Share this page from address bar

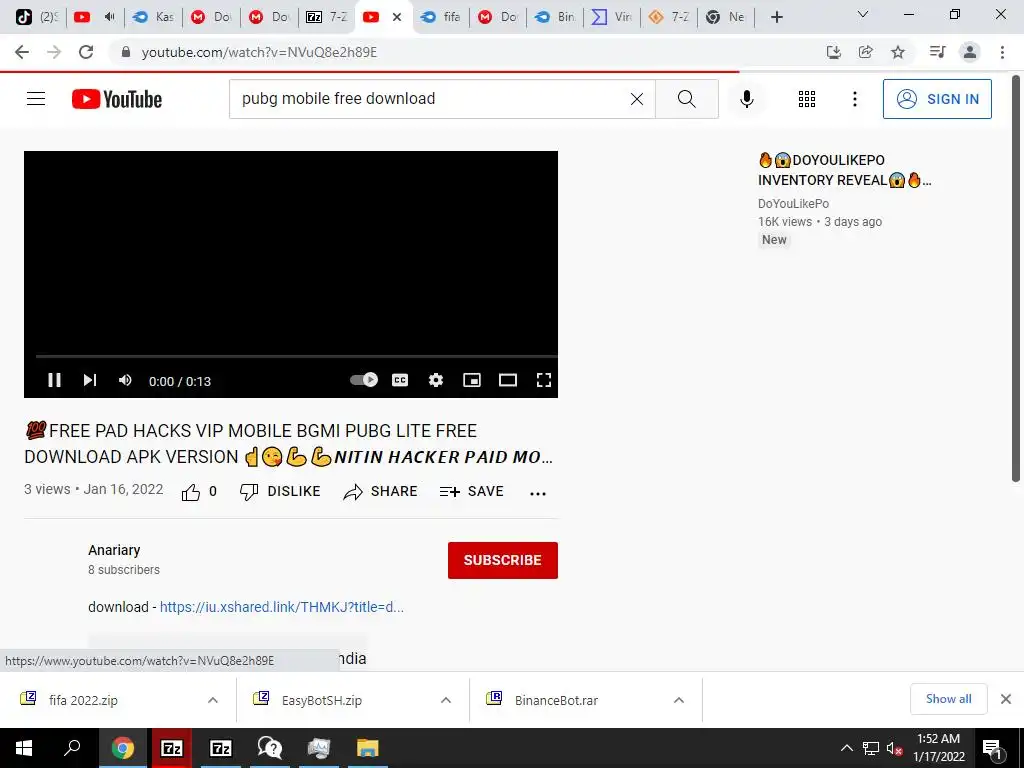tap(866, 52)
